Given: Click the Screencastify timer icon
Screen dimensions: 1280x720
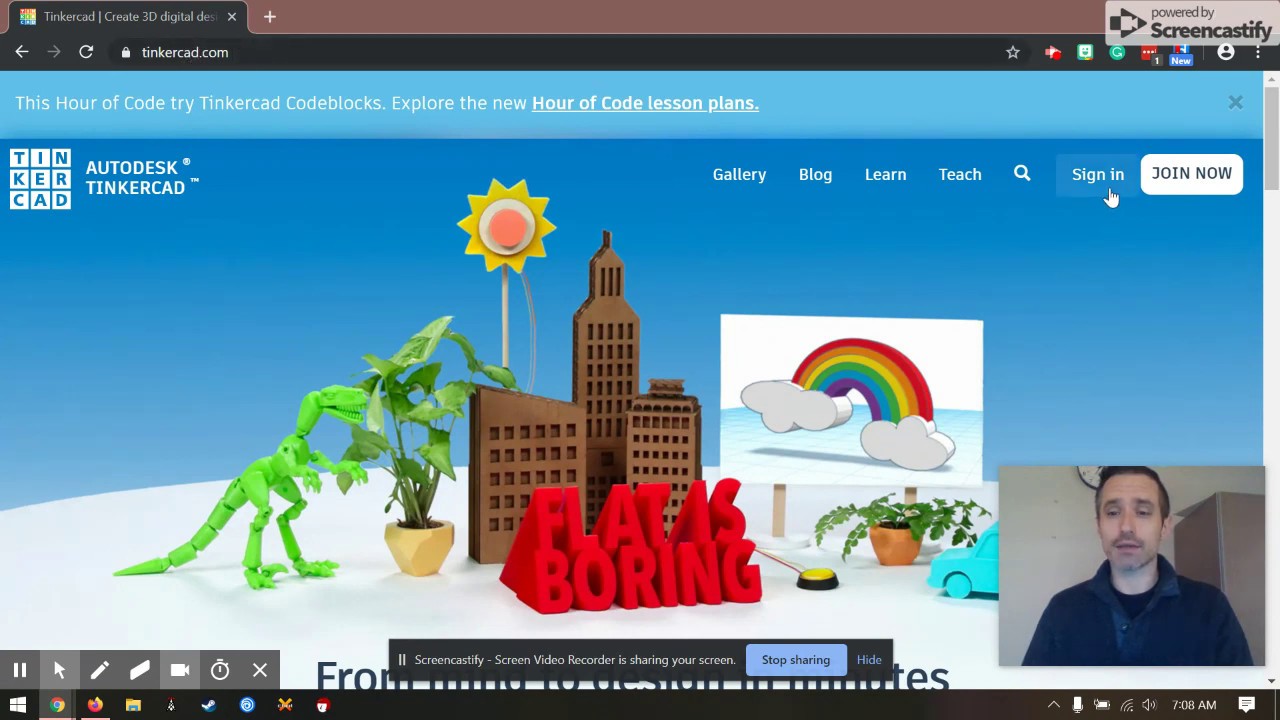Looking at the screenshot, I should pyautogui.click(x=220, y=670).
